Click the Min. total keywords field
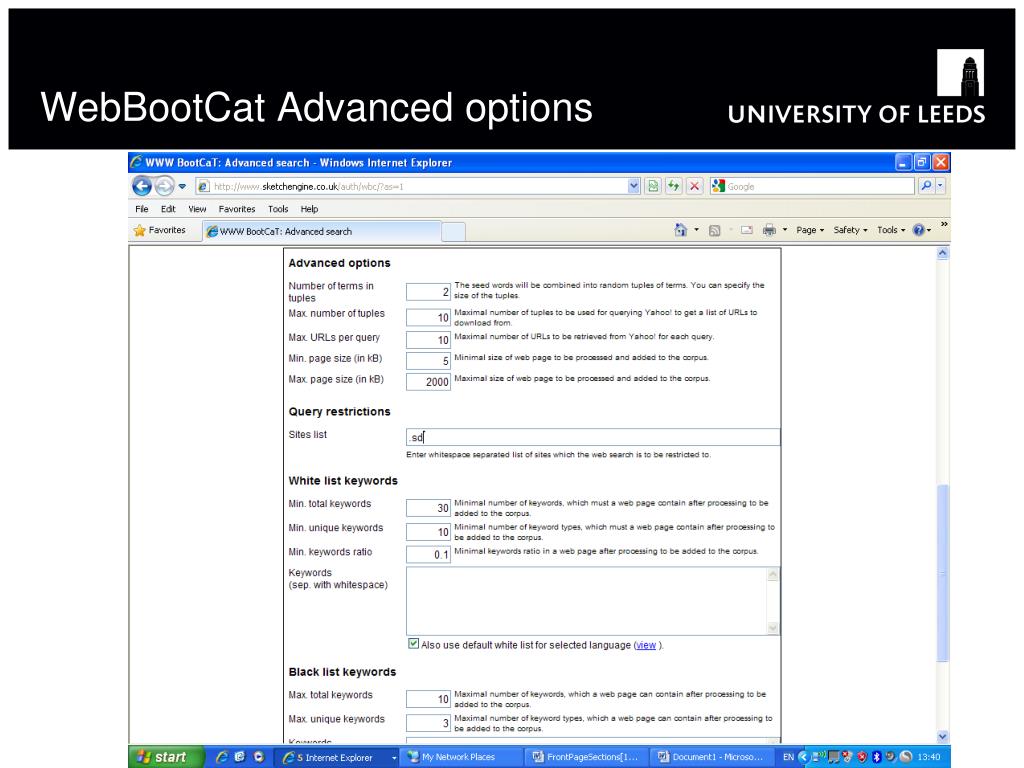Viewport: 1024px width, 768px height. point(428,507)
